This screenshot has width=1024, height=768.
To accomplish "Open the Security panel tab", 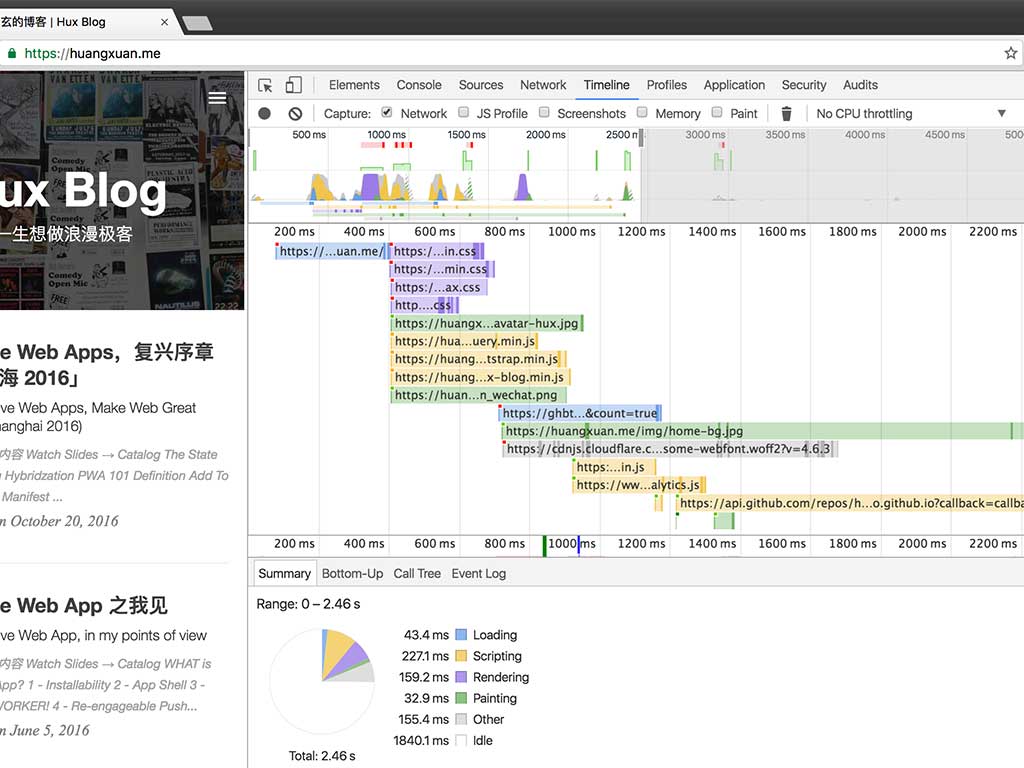I will point(804,85).
